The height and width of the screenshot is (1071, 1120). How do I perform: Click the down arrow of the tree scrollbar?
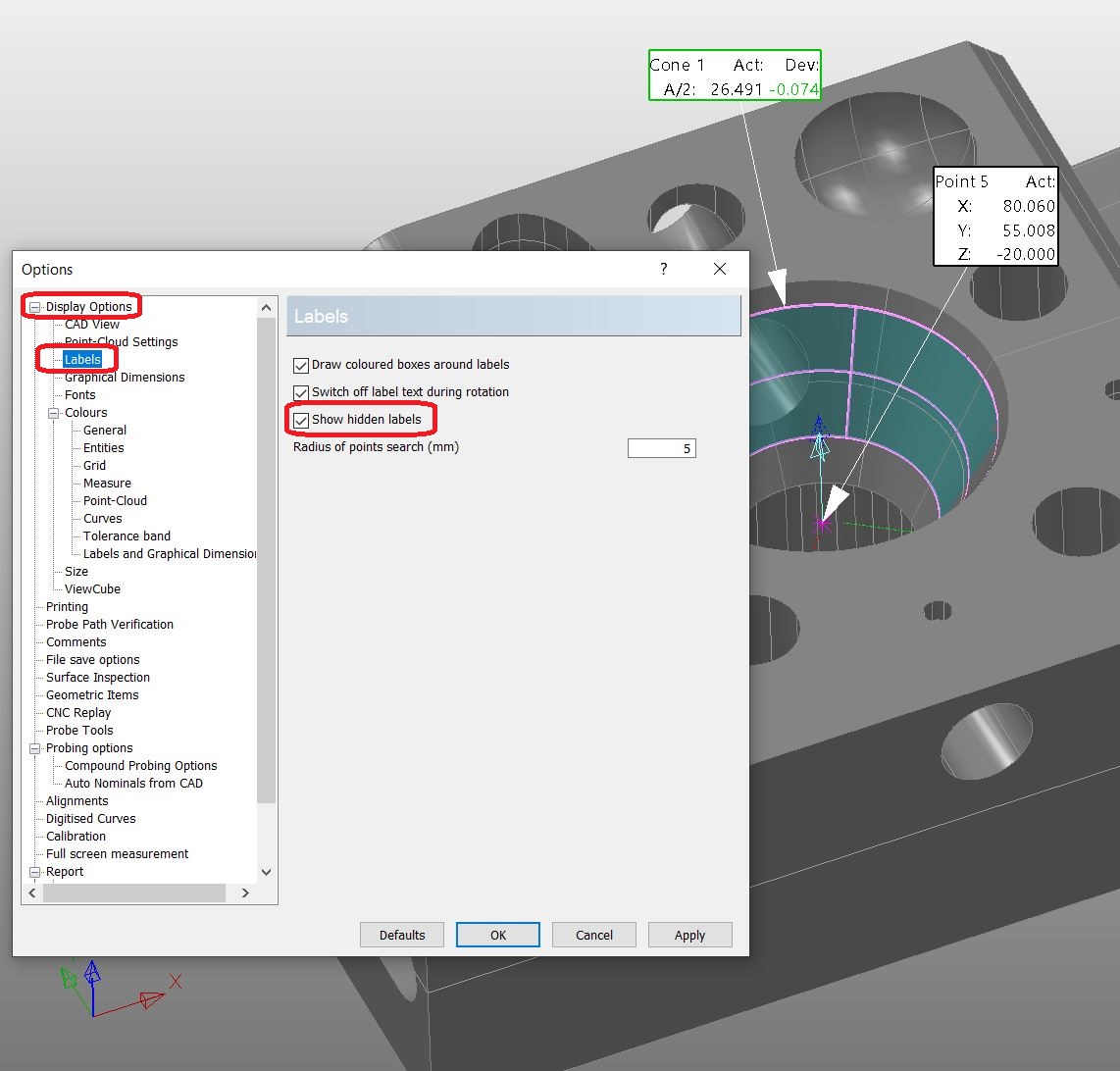(265, 872)
